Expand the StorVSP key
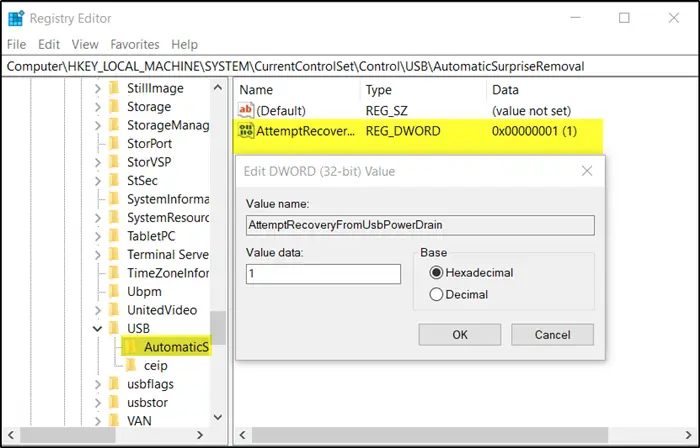 (98, 162)
